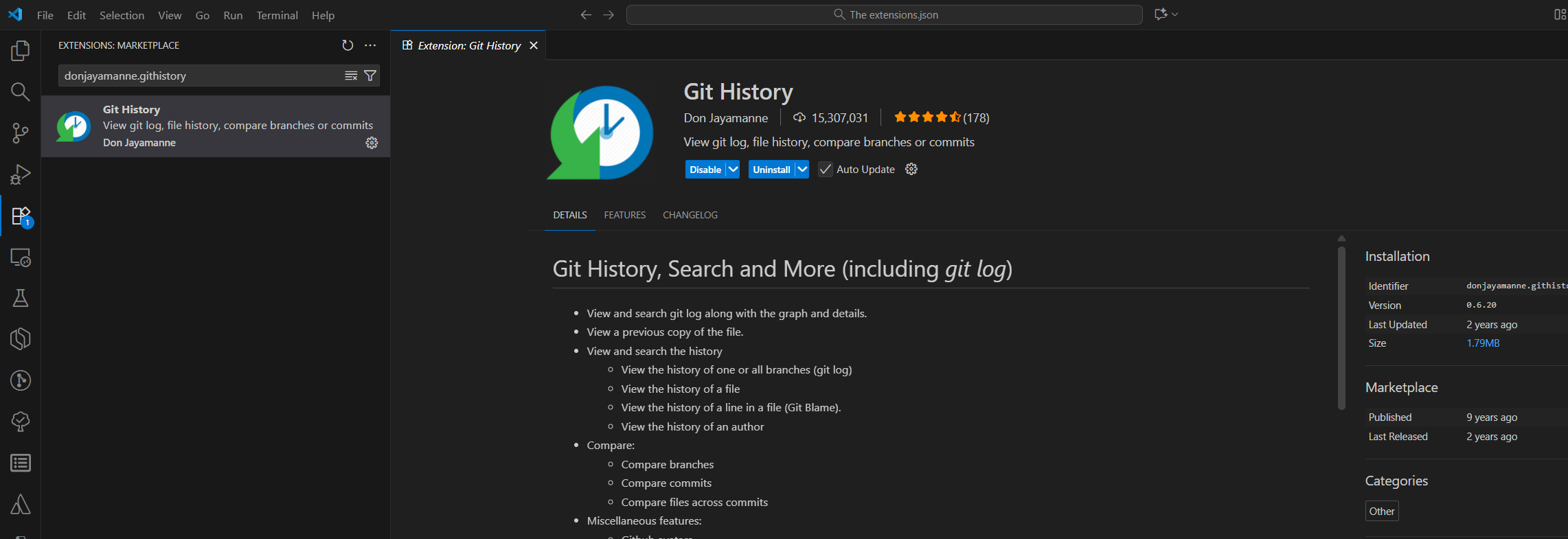Switch to the FEATURES tab
The width and height of the screenshot is (1568, 539).
point(625,215)
